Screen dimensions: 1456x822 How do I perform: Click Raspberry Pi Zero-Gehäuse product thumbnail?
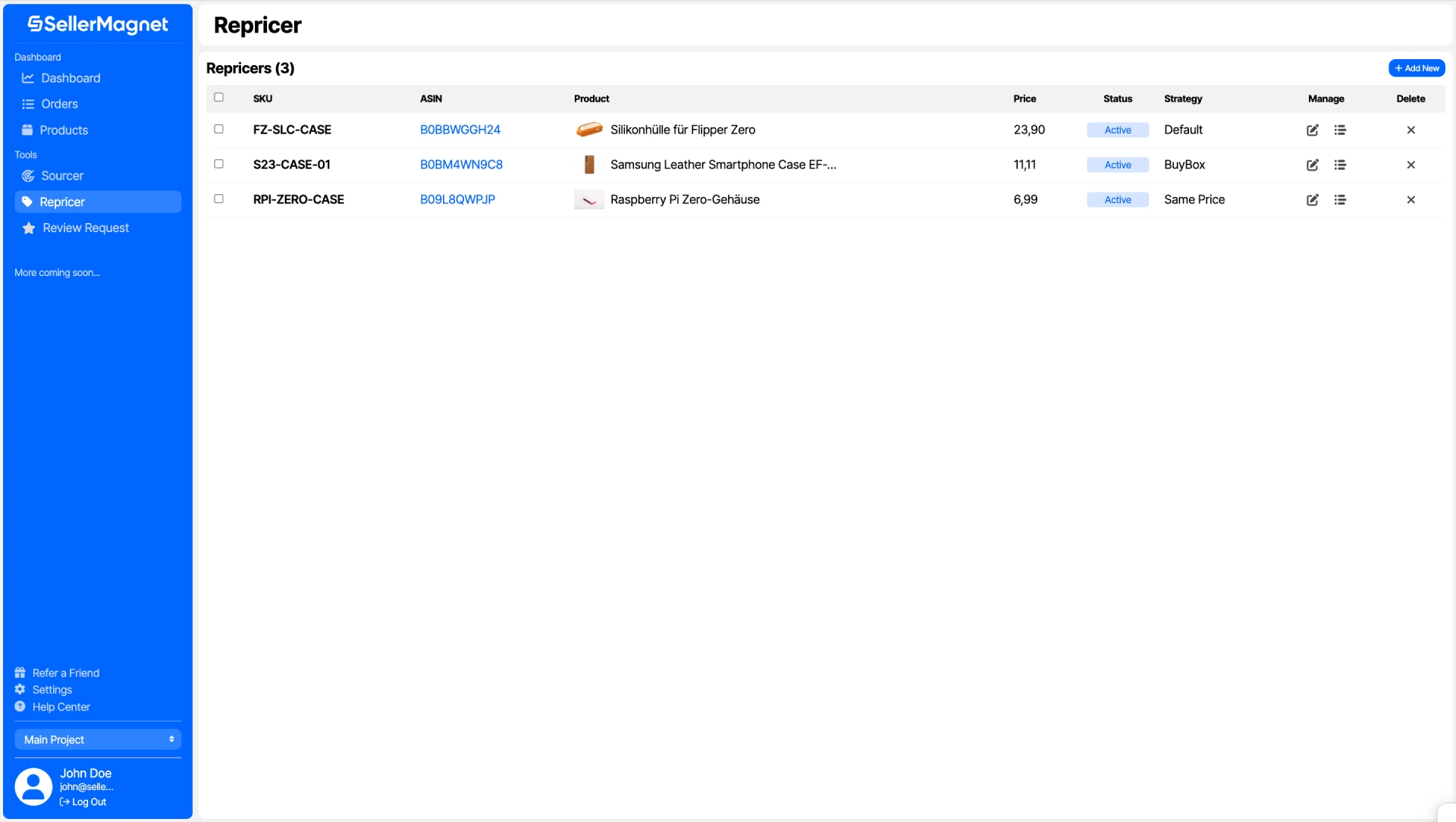click(588, 200)
